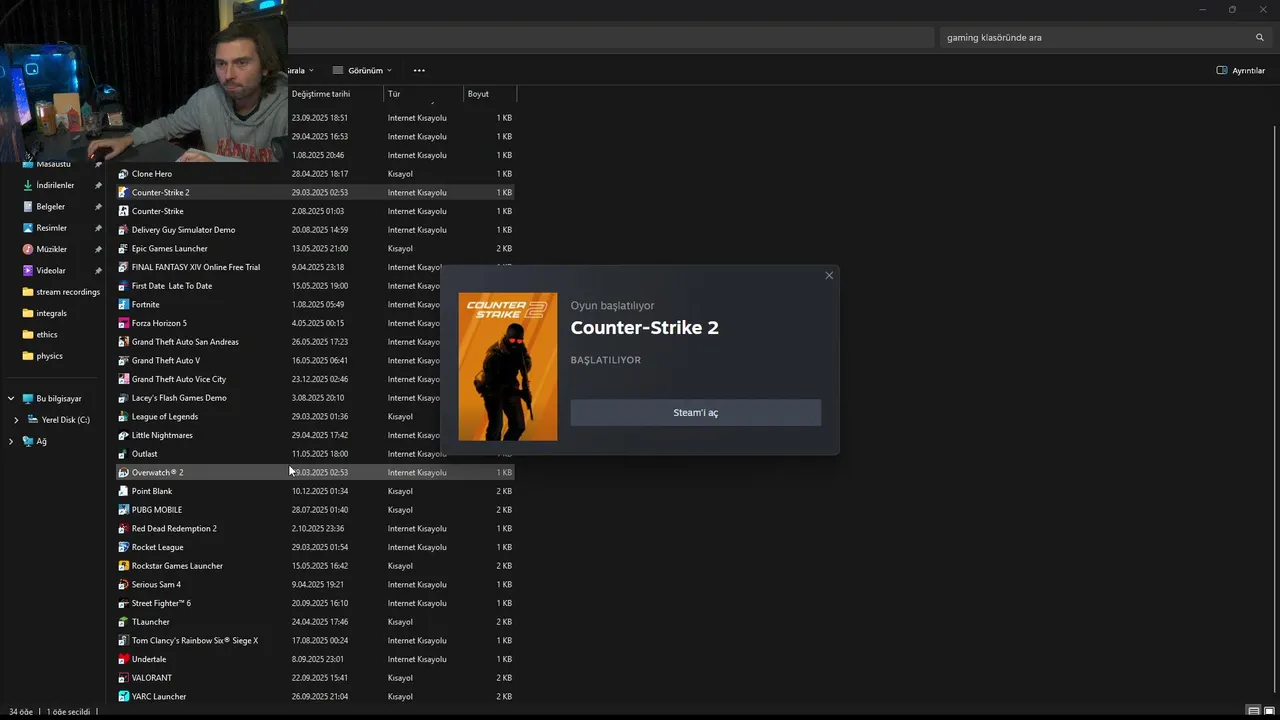Select the Red Dead Redemption 2 icon
The width and height of the screenshot is (1280, 720).
coord(123,528)
